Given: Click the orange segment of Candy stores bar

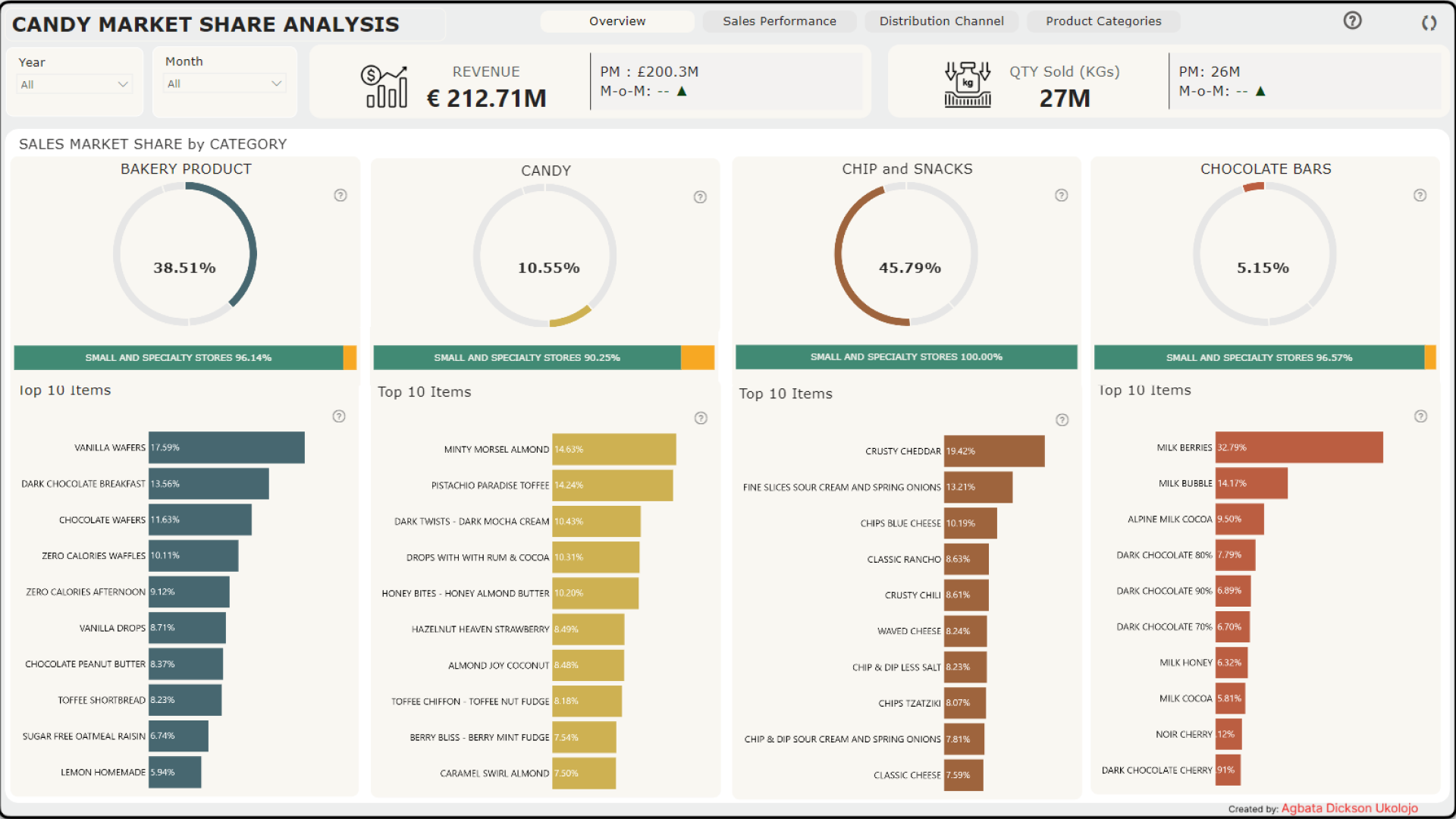Looking at the screenshot, I should click(698, 357).
